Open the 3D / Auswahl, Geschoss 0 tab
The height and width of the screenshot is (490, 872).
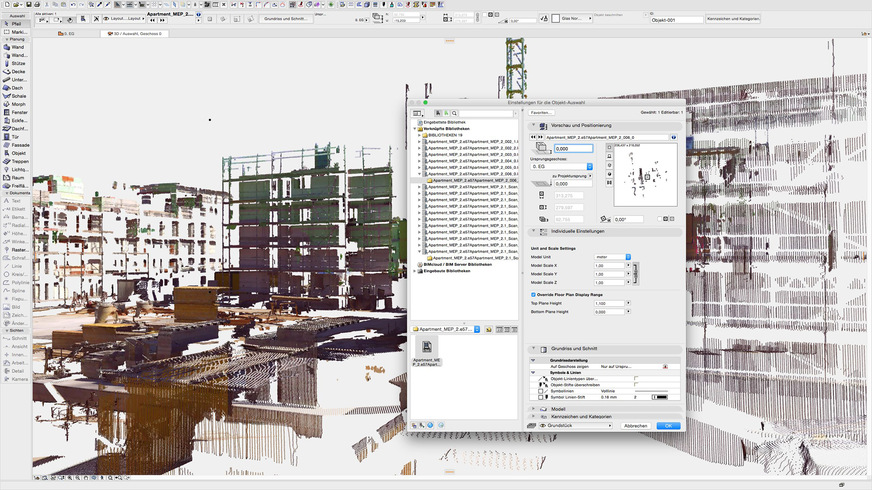click(x=135, y=33)
